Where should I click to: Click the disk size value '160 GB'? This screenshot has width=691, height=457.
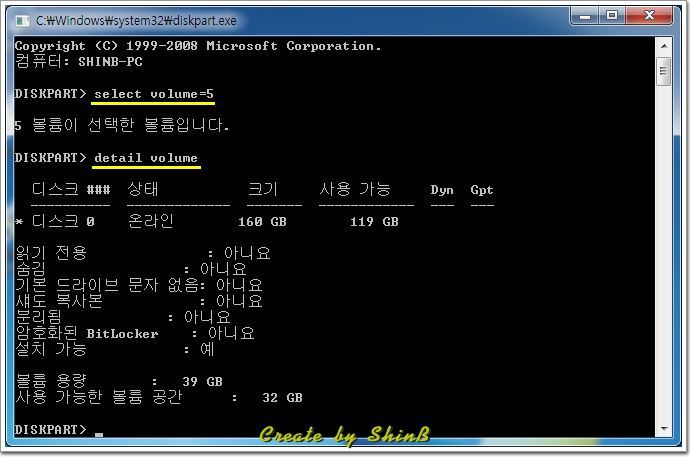tap(262, 222)
